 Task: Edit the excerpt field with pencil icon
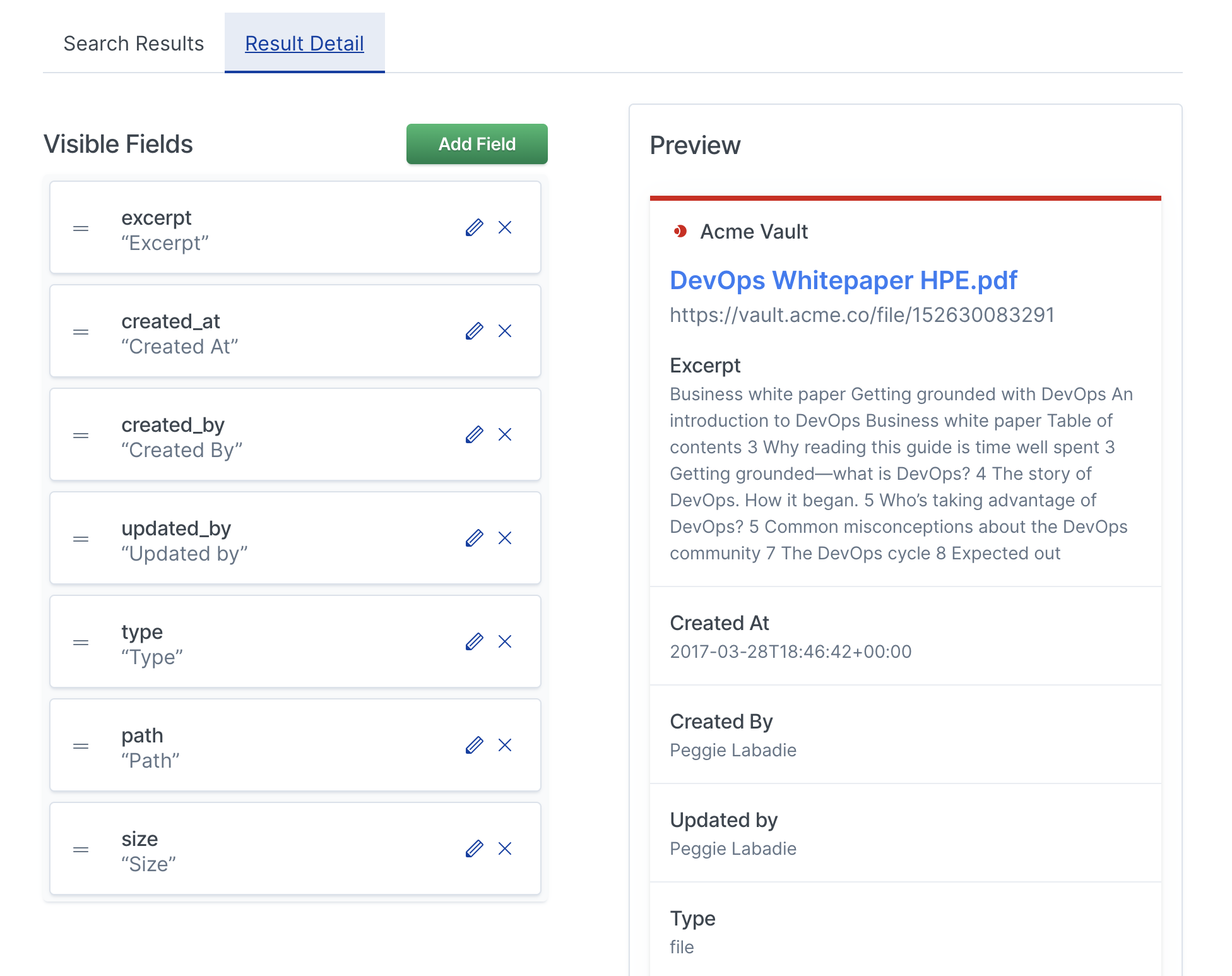(474, 227)
